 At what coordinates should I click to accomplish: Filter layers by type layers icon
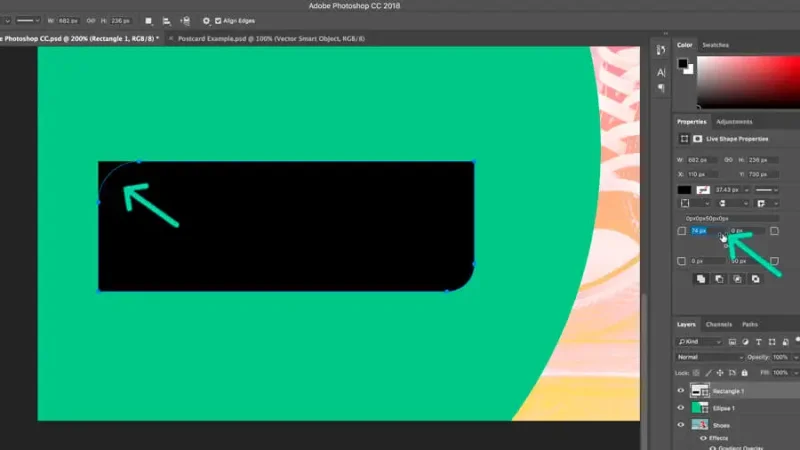click(x=759, y=342)
